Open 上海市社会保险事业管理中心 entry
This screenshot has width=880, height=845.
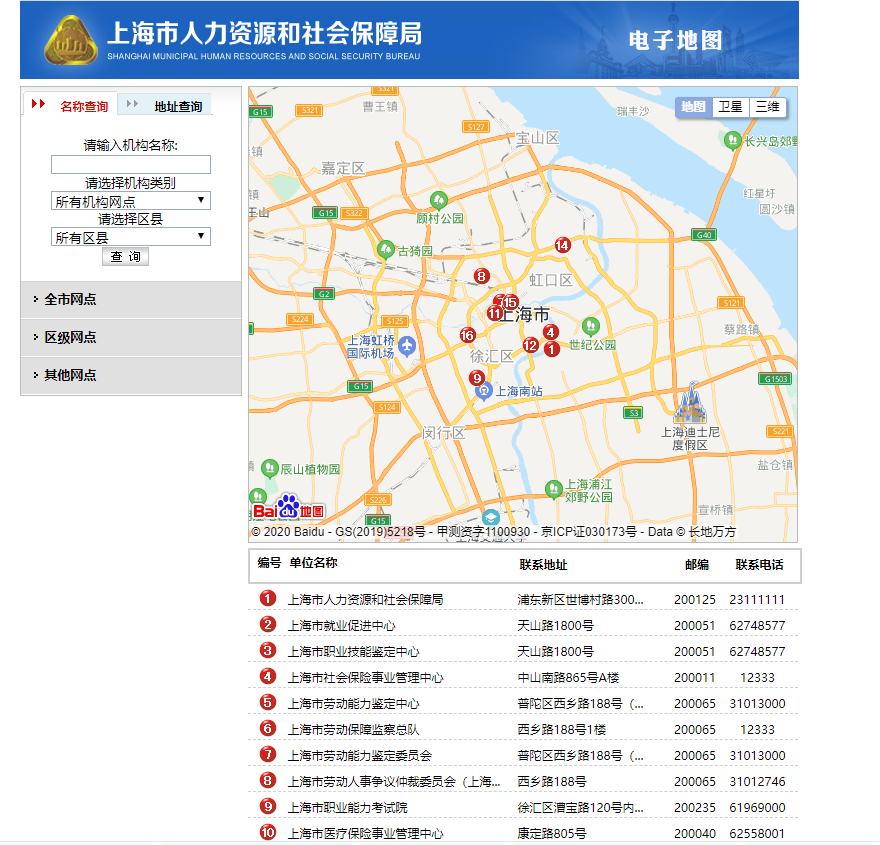[365, 678]
